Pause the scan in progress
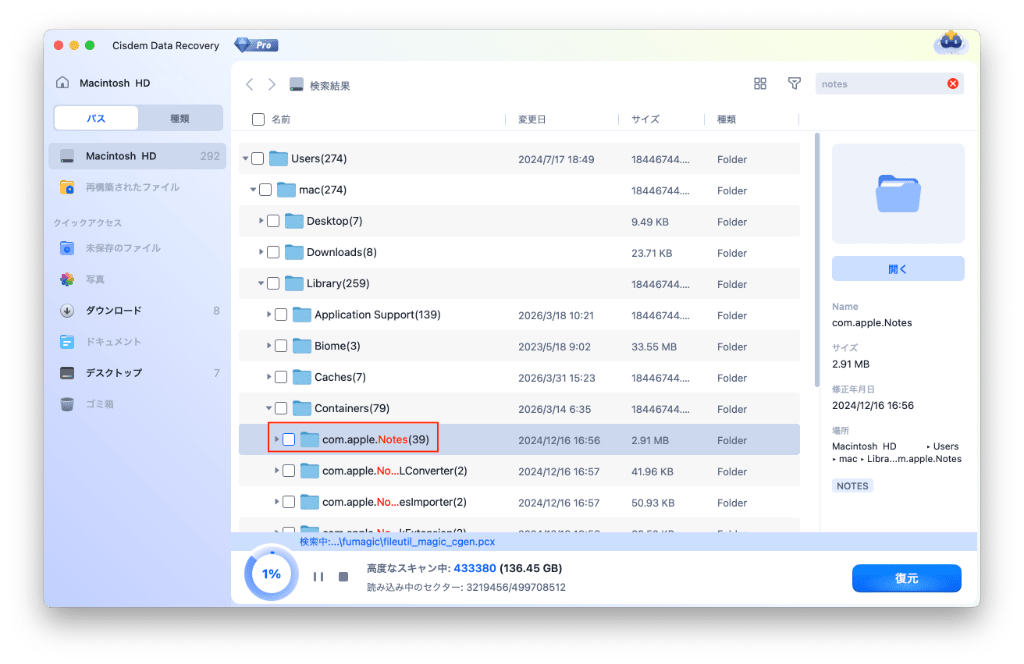The width and height of the screenshot is (1024, 664). point(318,577)
